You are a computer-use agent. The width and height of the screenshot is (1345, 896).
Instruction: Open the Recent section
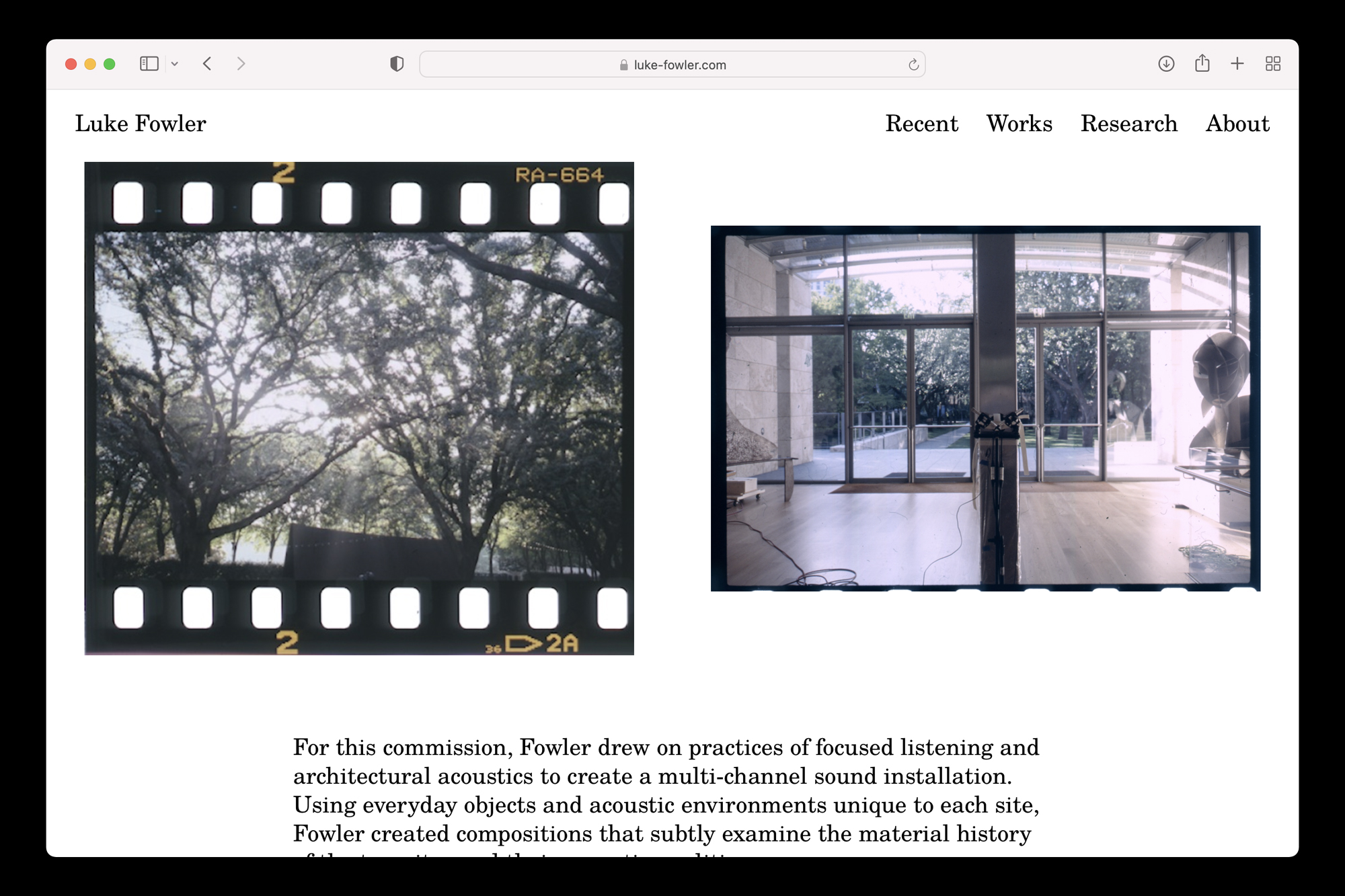(x=921, y=124)
